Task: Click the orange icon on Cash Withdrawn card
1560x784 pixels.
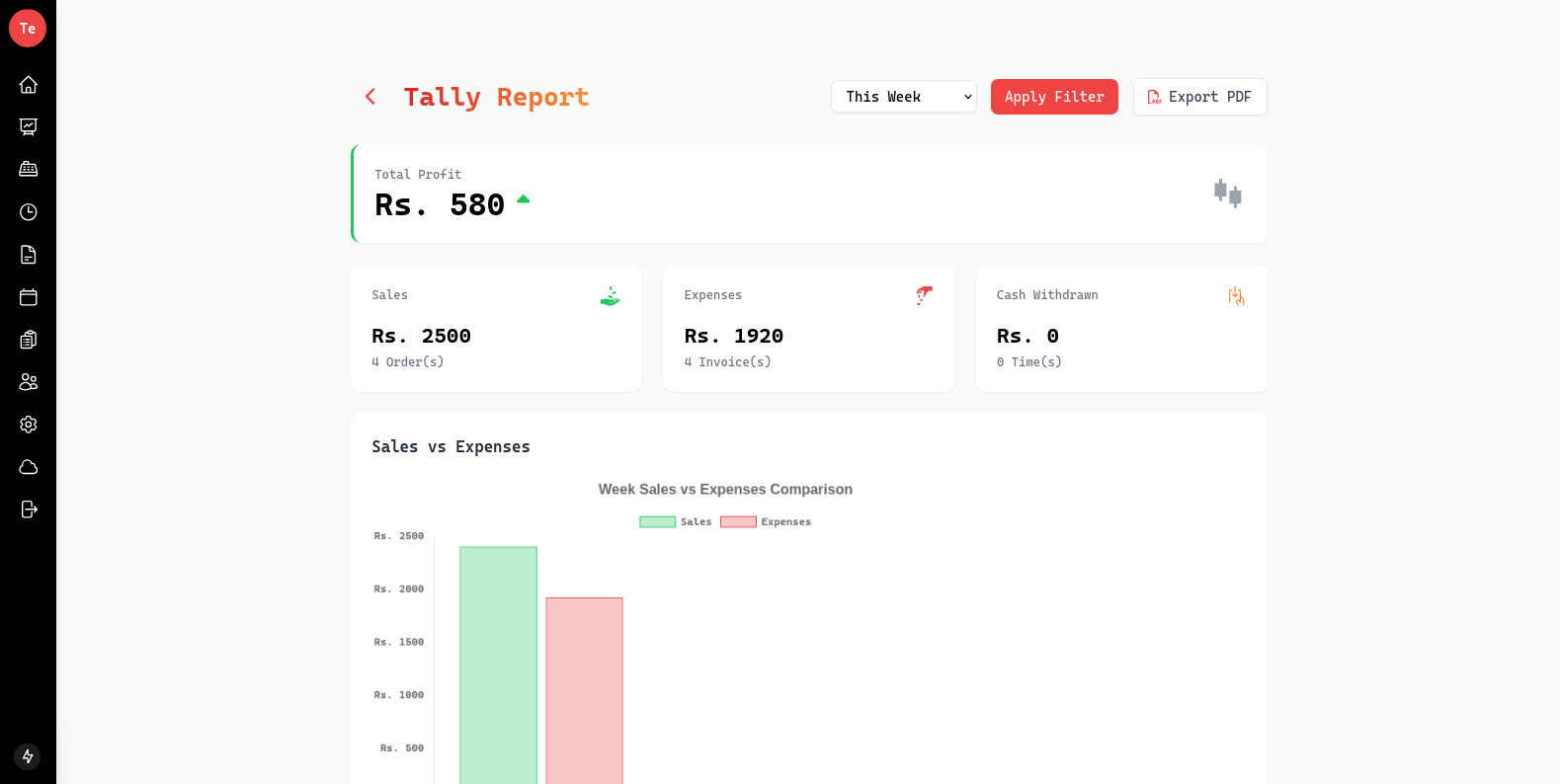Action: pos(1236,296)
